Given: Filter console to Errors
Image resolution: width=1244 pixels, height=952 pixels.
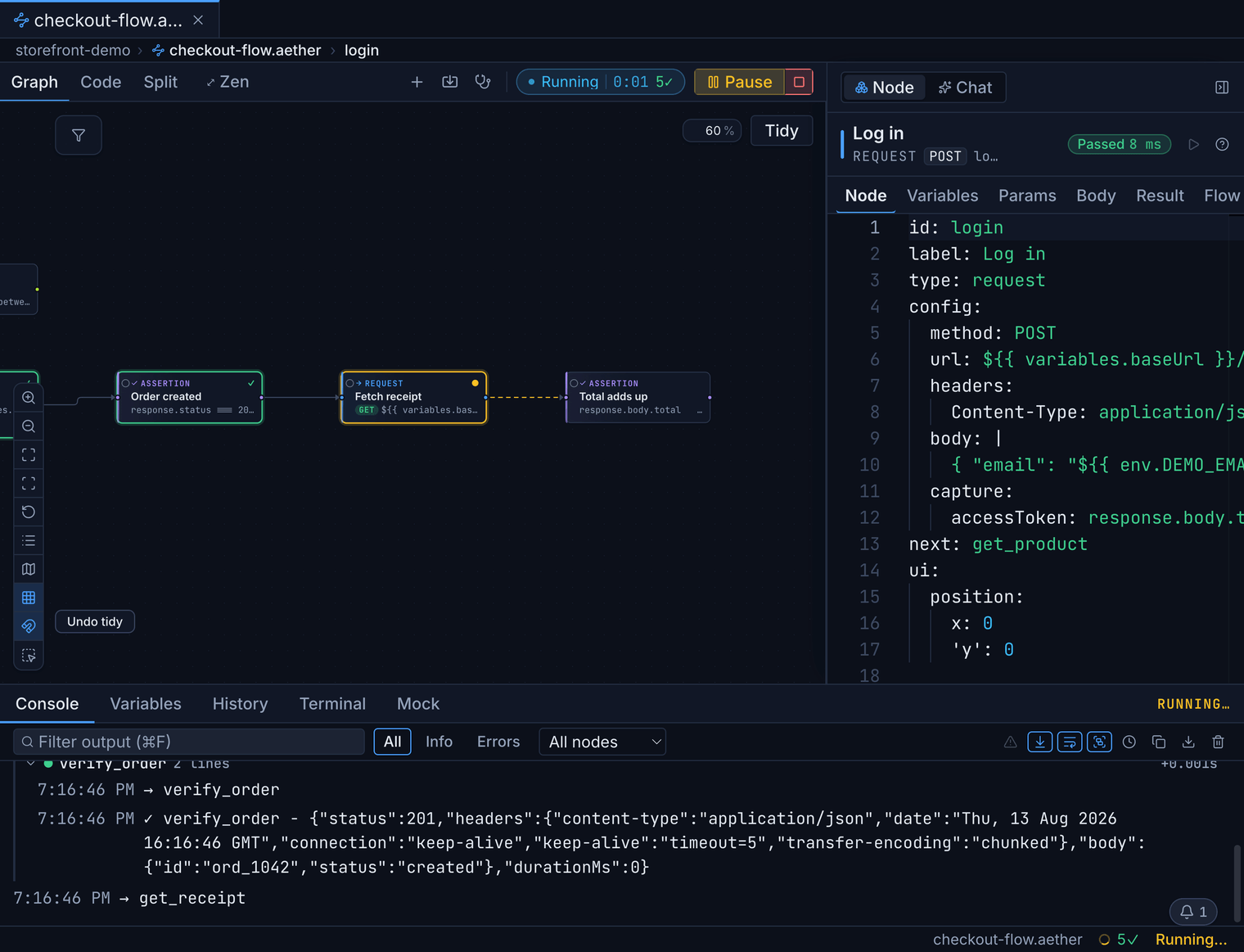Looking at the screenshot, I should coord(498,742).
